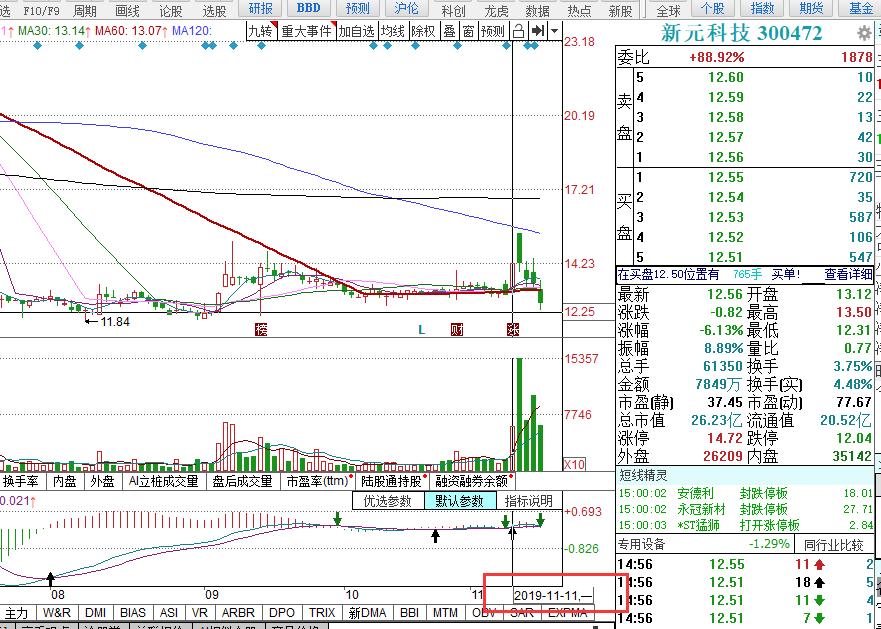Open the 数据 menu item
Screen dimensions: 881x629
[x=538, y=10]
